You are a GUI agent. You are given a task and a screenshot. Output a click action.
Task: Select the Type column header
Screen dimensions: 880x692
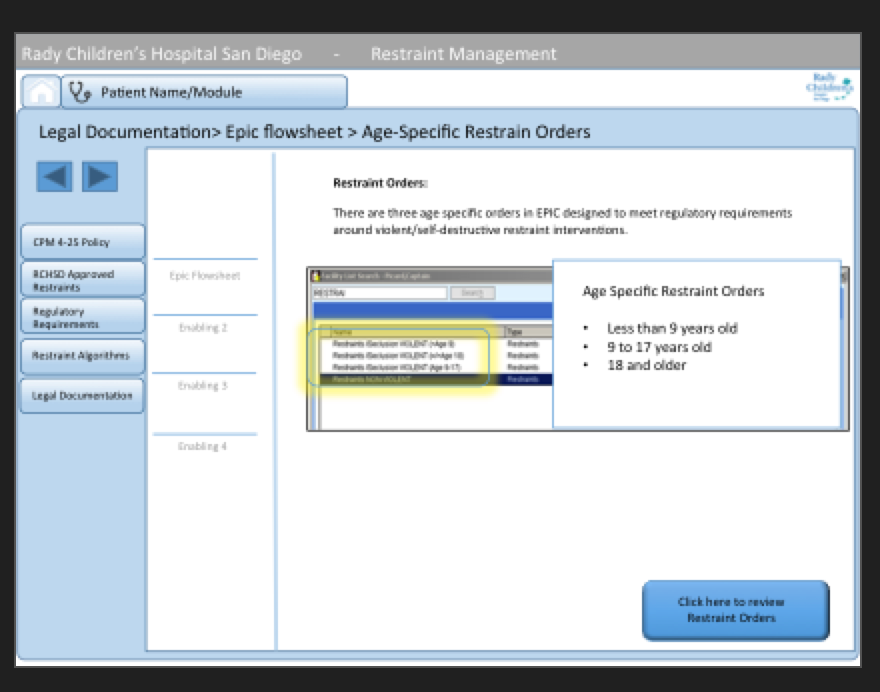[x=528, y=332]
